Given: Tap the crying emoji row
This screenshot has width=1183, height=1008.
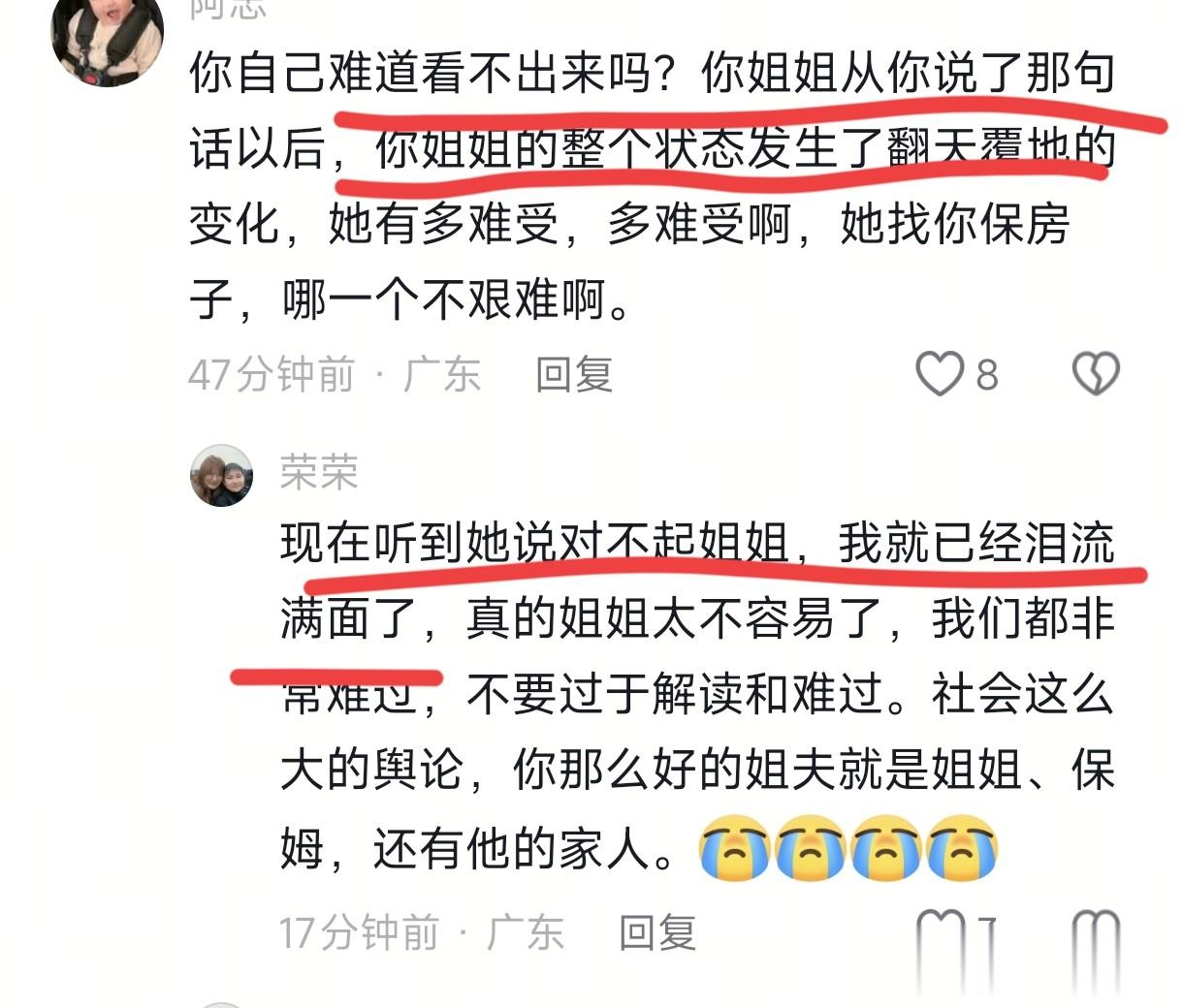Looking at the screenshot, I should click(x=848, y=848).
